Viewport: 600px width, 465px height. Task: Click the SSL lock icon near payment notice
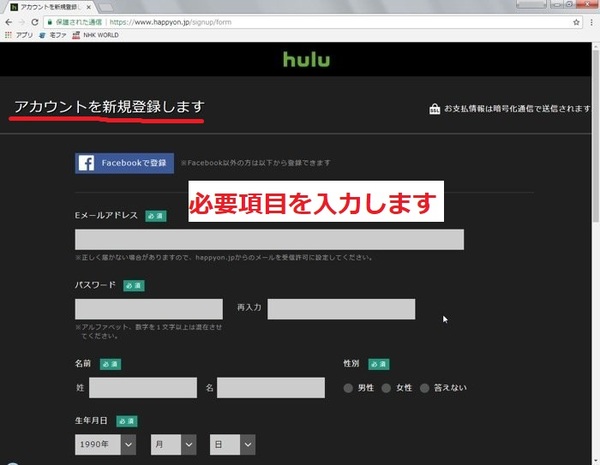(x=434, y=109)
